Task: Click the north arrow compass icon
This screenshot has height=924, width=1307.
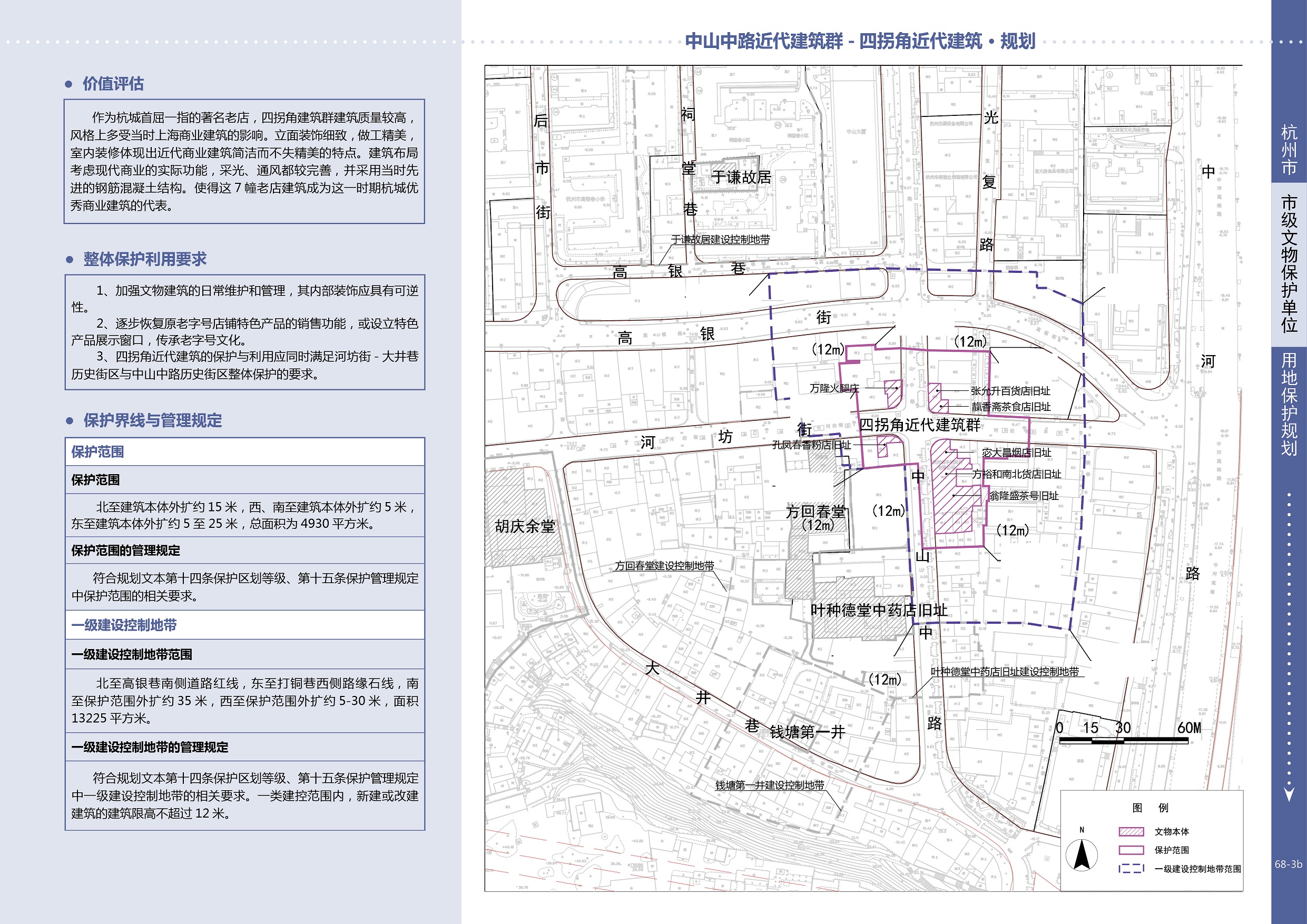Action: (x=1081, y=855)
